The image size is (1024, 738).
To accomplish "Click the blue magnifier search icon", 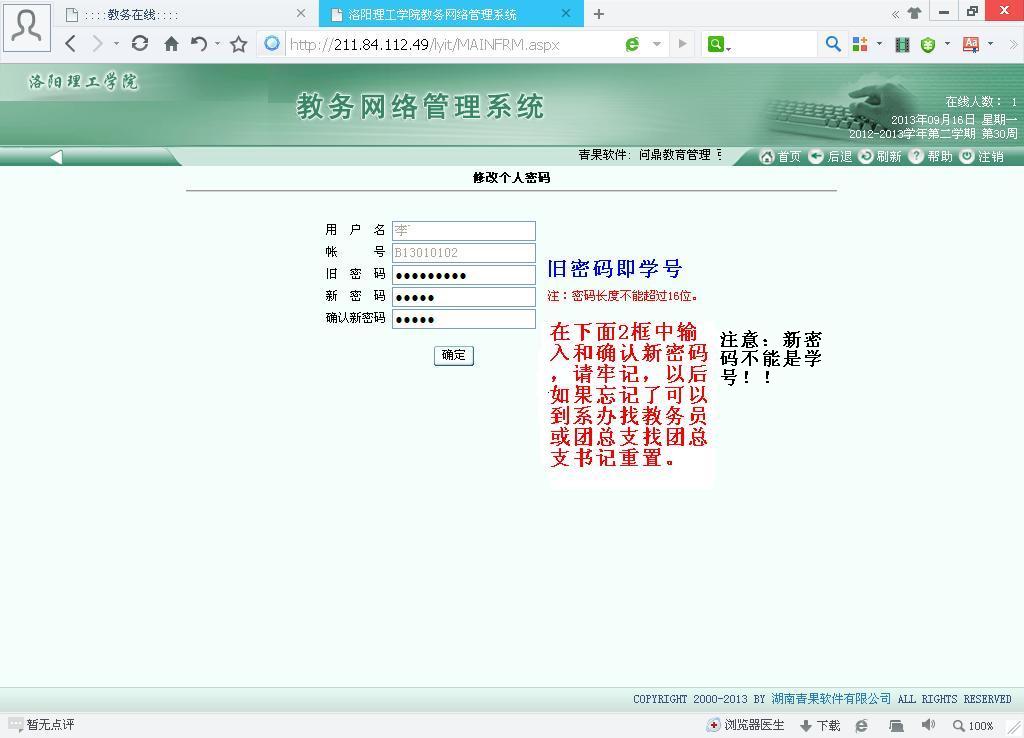I will tap(833, 44).
